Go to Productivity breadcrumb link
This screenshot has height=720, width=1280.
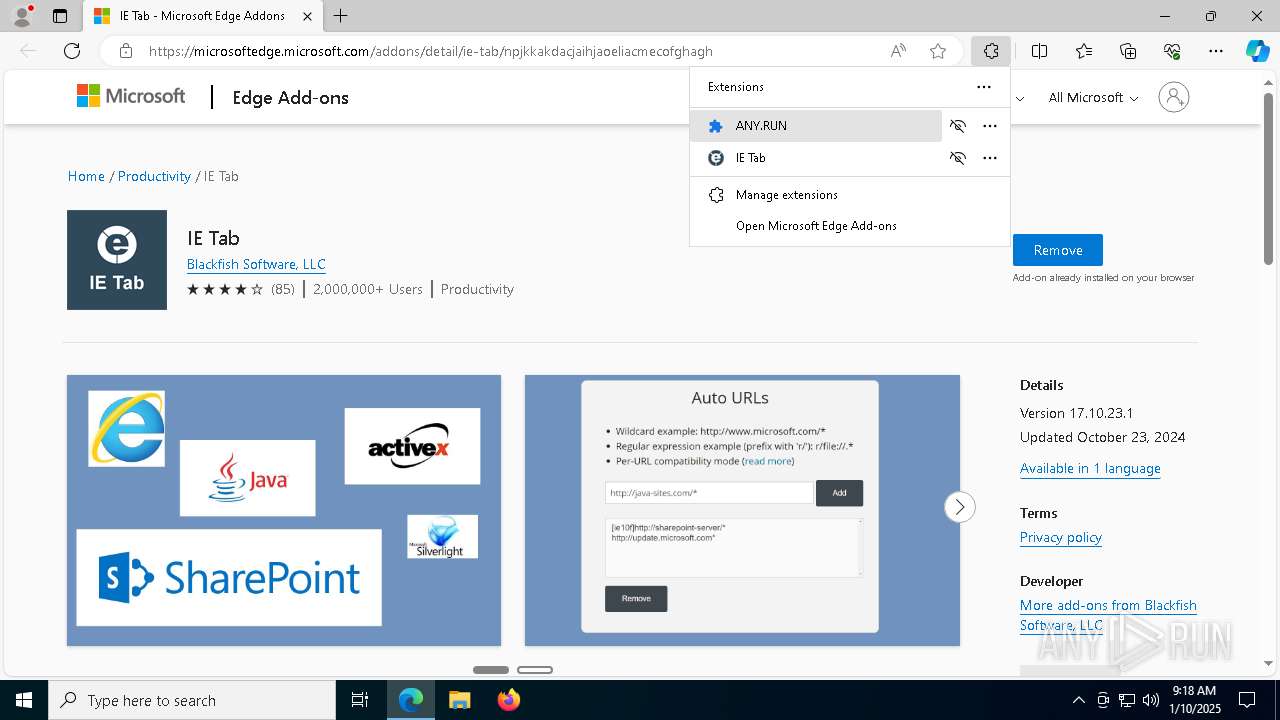(154, 176)
